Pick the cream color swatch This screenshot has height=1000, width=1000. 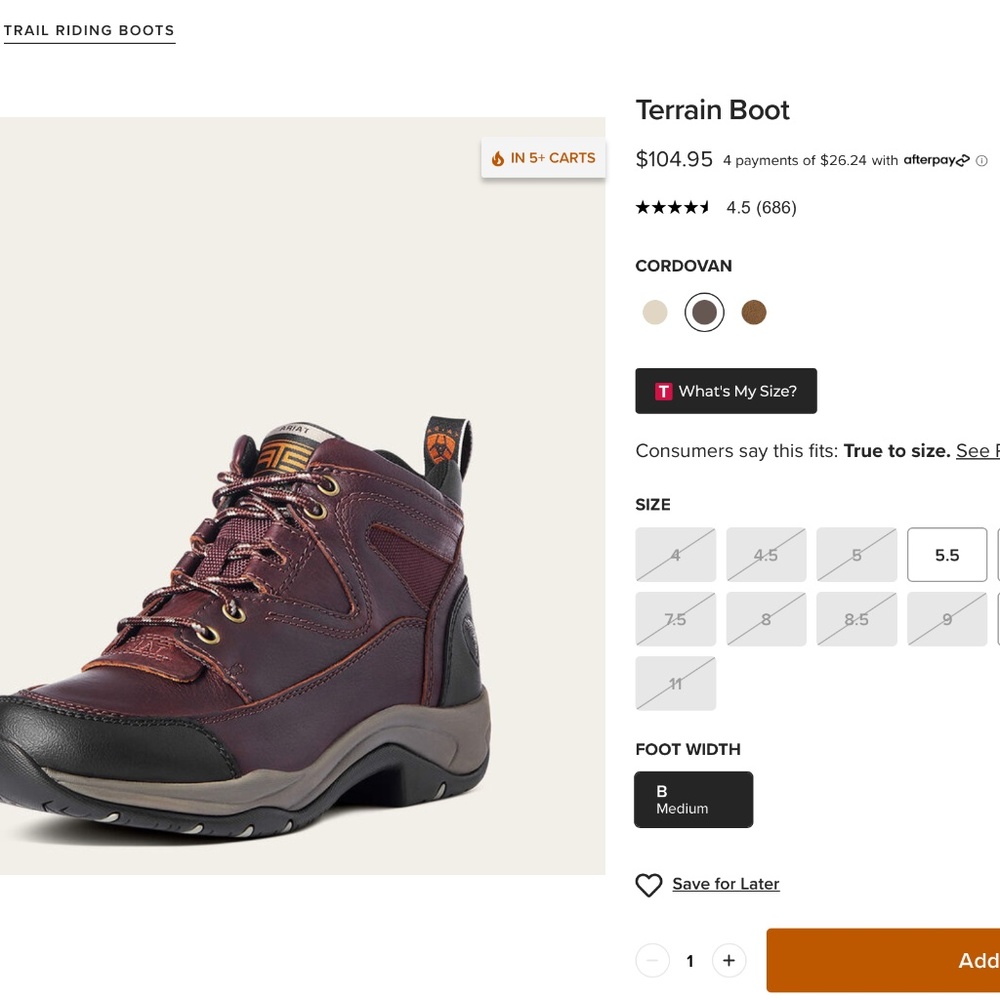[655, 312]
